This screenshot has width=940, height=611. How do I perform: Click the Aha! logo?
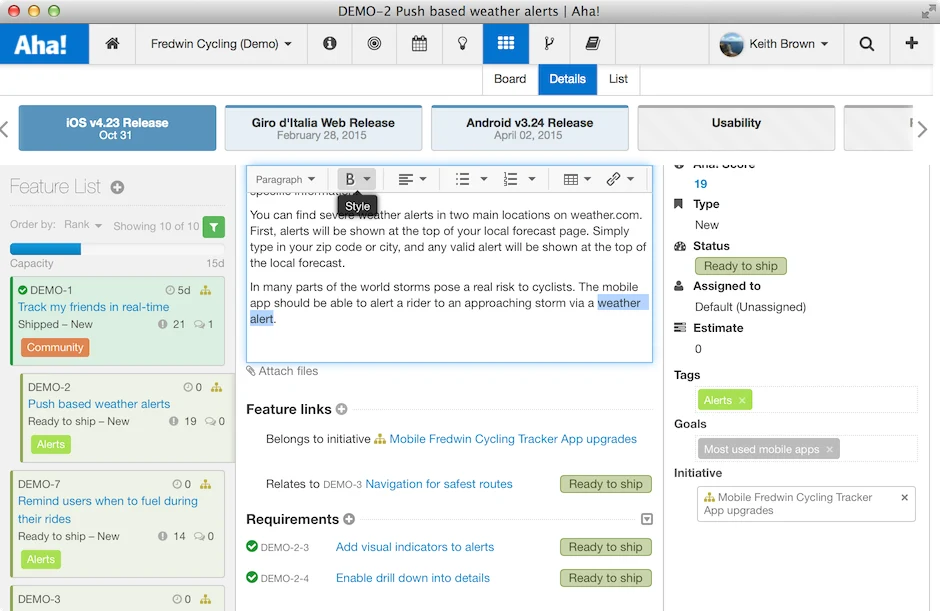[x=44, y=44]
